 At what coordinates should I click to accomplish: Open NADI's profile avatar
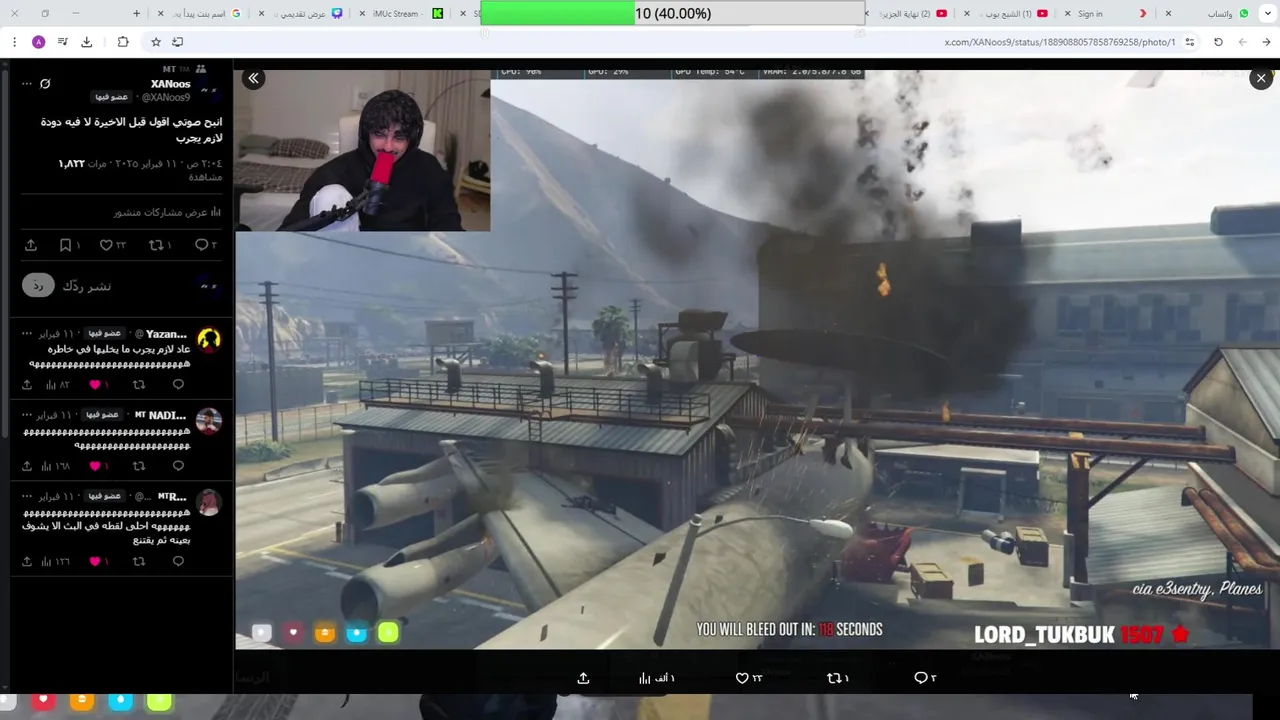209,421
